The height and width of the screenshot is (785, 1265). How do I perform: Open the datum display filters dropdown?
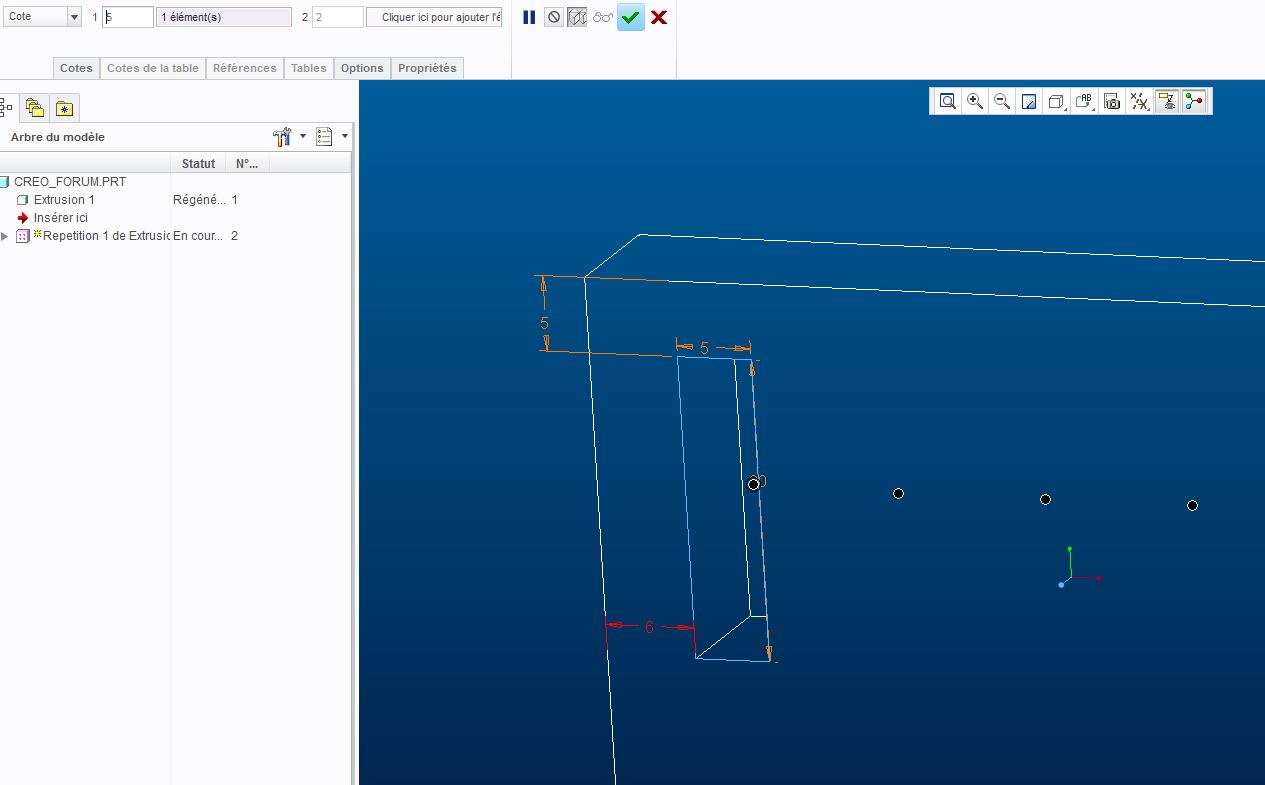1139,101
